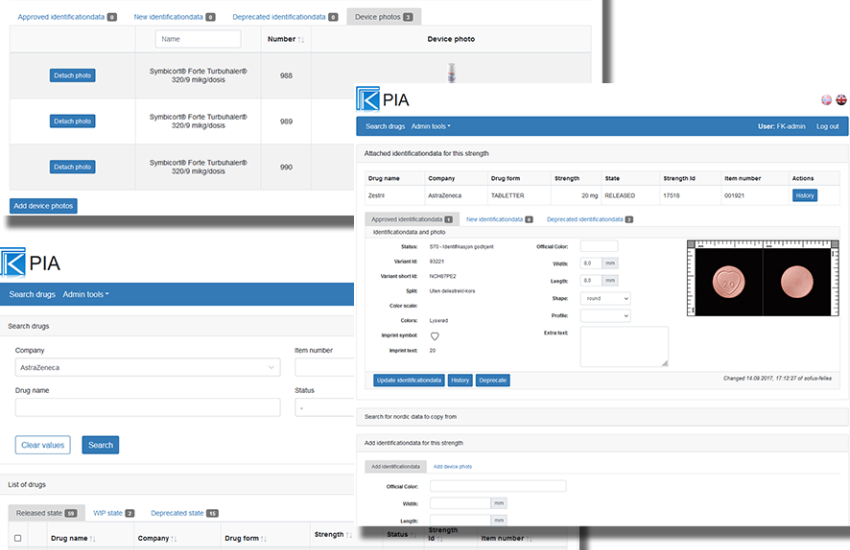Sort drug list by Drug form arrows
The image size is (850, 550).
click(x=263, y=539)
